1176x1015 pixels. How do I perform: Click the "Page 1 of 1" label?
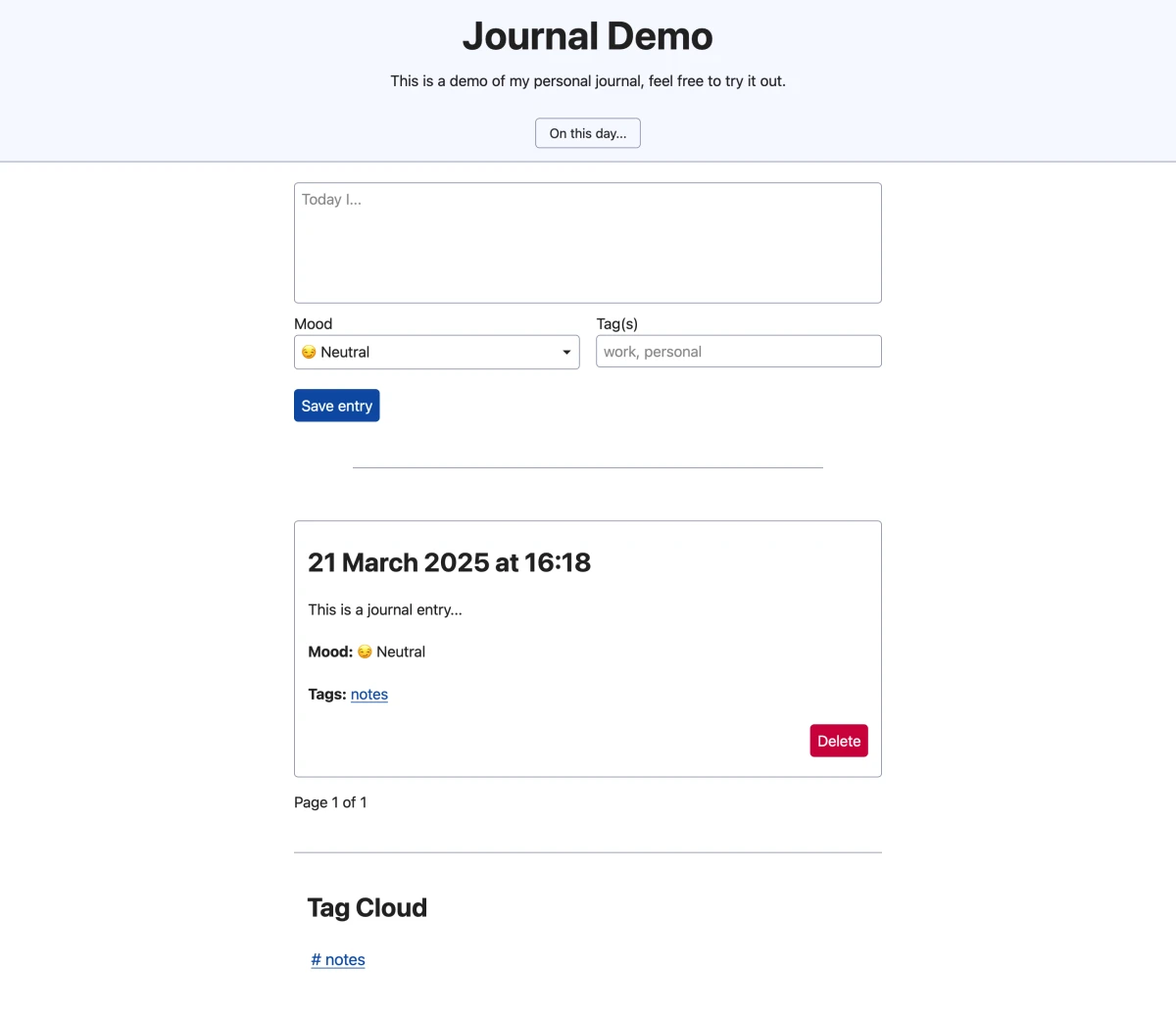pyautogui.click(x=330, y=801)
